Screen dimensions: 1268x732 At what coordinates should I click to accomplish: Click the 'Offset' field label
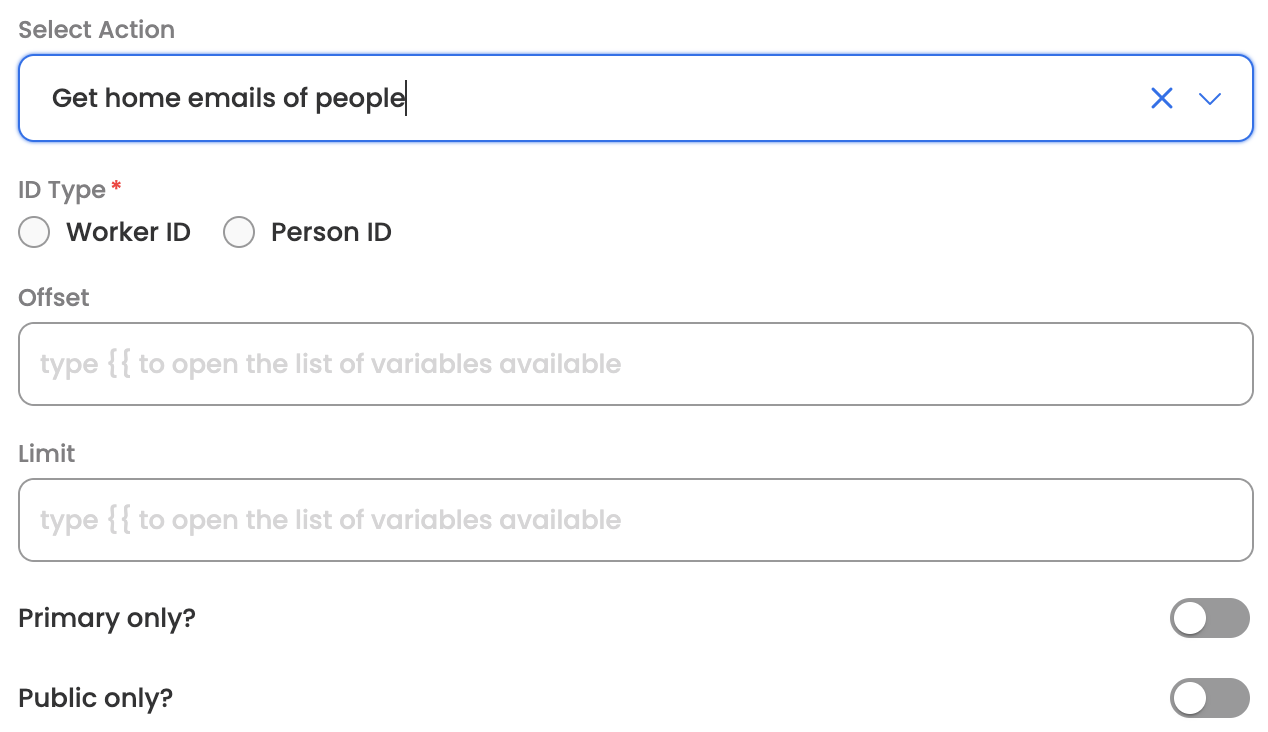[54, 298]
